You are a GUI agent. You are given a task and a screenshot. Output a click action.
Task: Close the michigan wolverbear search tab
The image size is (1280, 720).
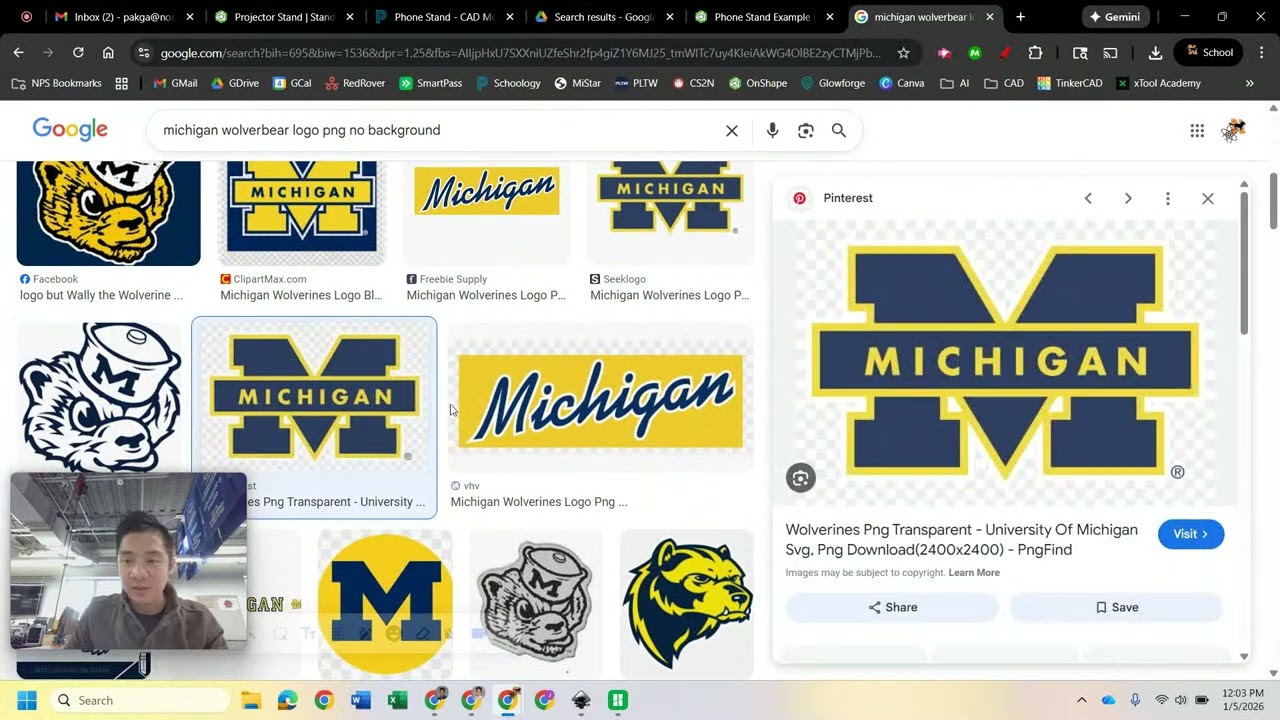(x=990, y=17)
